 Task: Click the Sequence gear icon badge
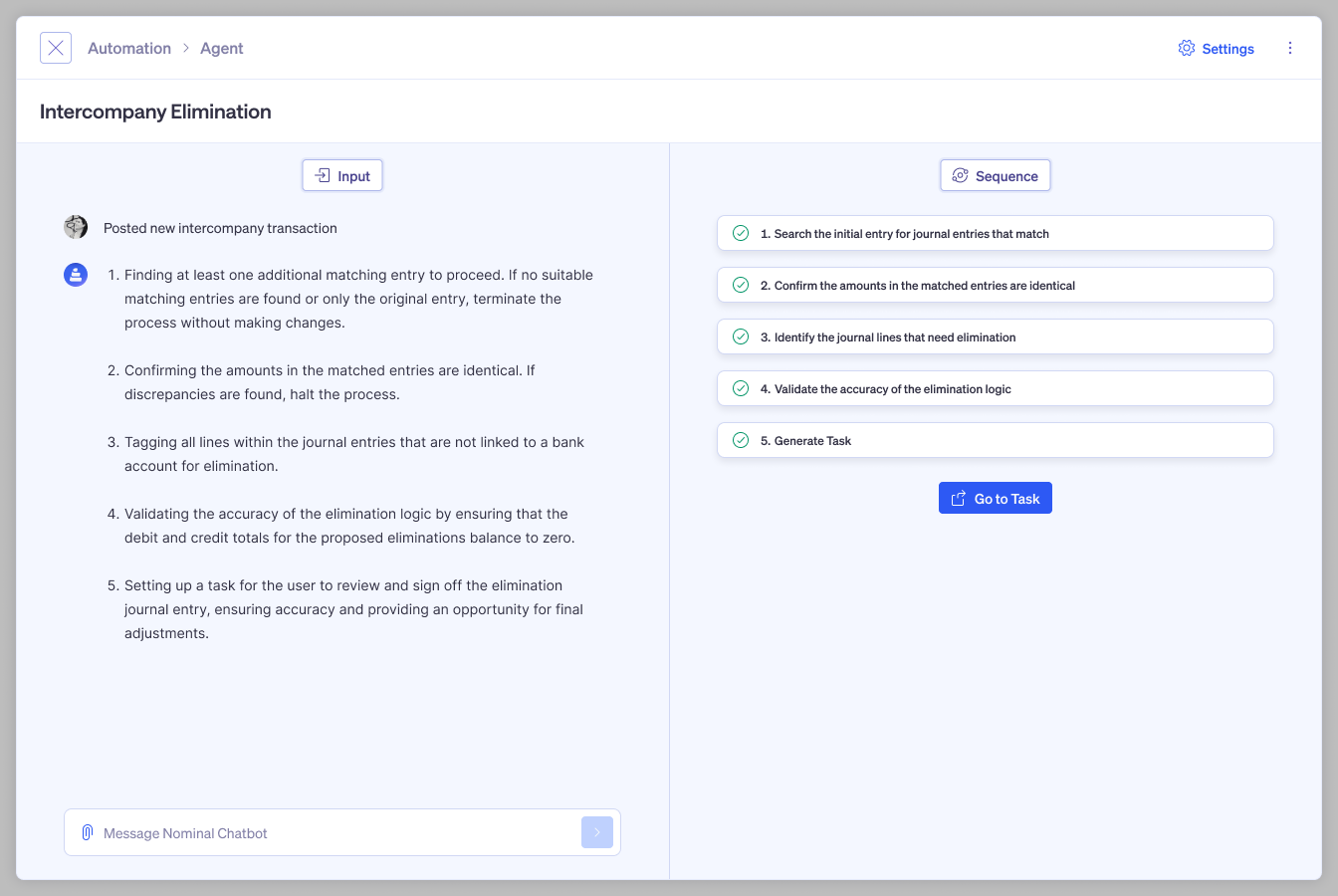(x=960, y=175)
